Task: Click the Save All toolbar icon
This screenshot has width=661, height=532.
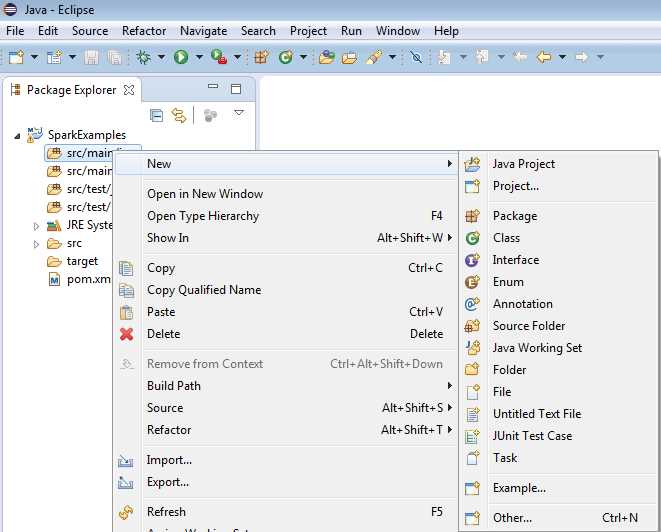Action: click(x=114, y=57)
